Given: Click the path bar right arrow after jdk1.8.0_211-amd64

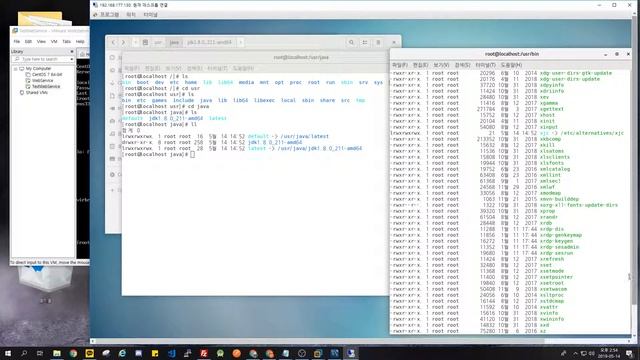Looking at the screenshot, I should click(x=240, y=42).
